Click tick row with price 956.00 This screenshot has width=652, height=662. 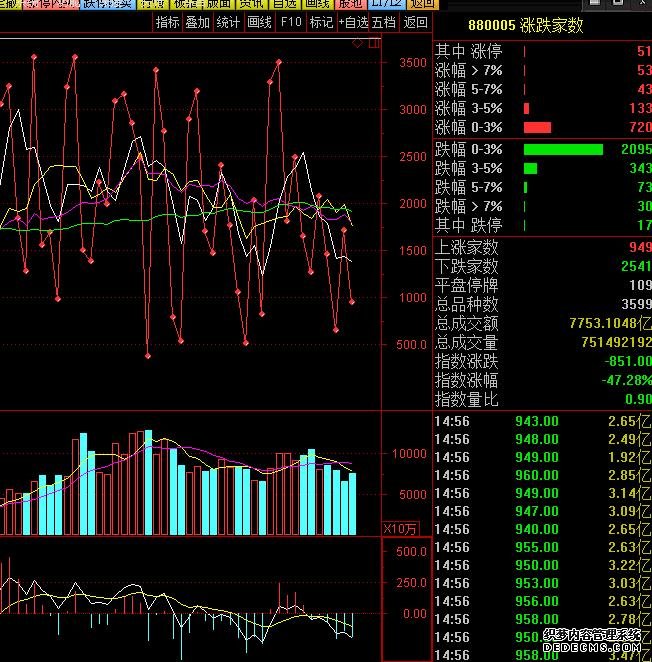coord(543,601)
